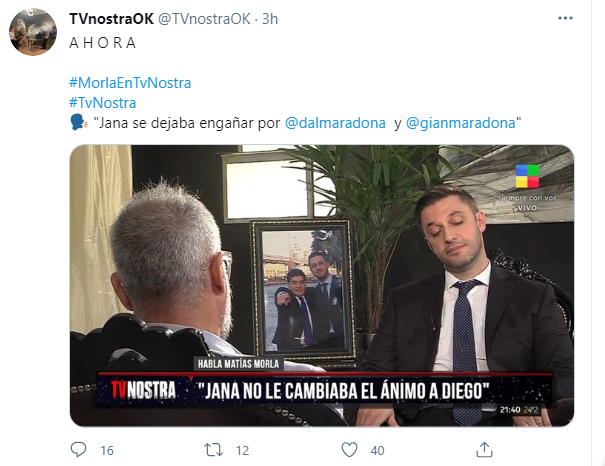The height and width of the screenshot is (466, 605).
Task: Click the A H O R A tweet text
Action: [103, 43]
